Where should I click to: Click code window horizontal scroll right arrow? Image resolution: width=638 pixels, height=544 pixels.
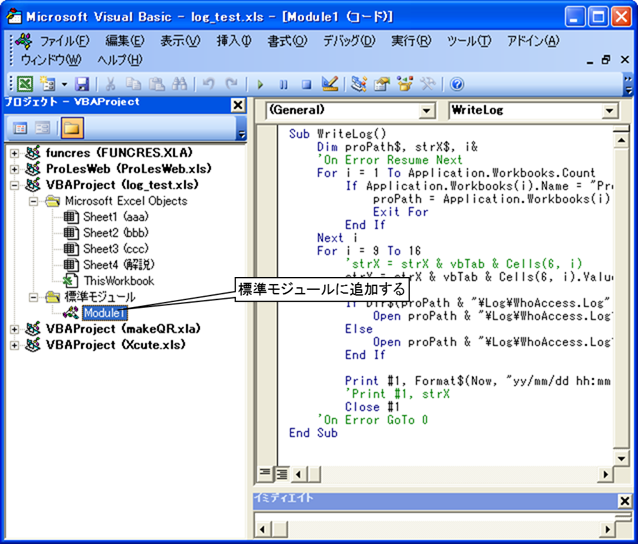[605, 474]
